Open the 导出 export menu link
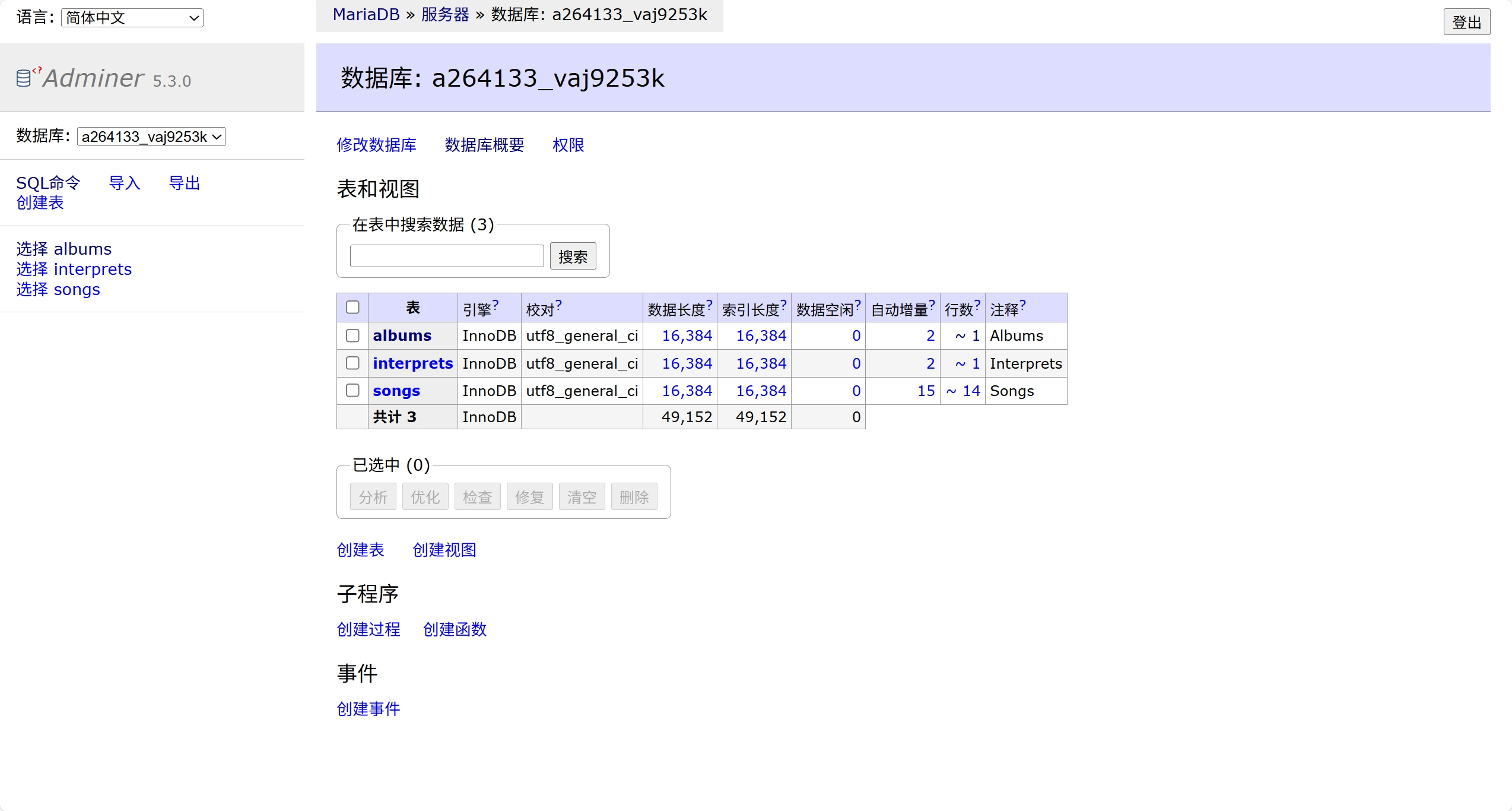 (184, 183)
